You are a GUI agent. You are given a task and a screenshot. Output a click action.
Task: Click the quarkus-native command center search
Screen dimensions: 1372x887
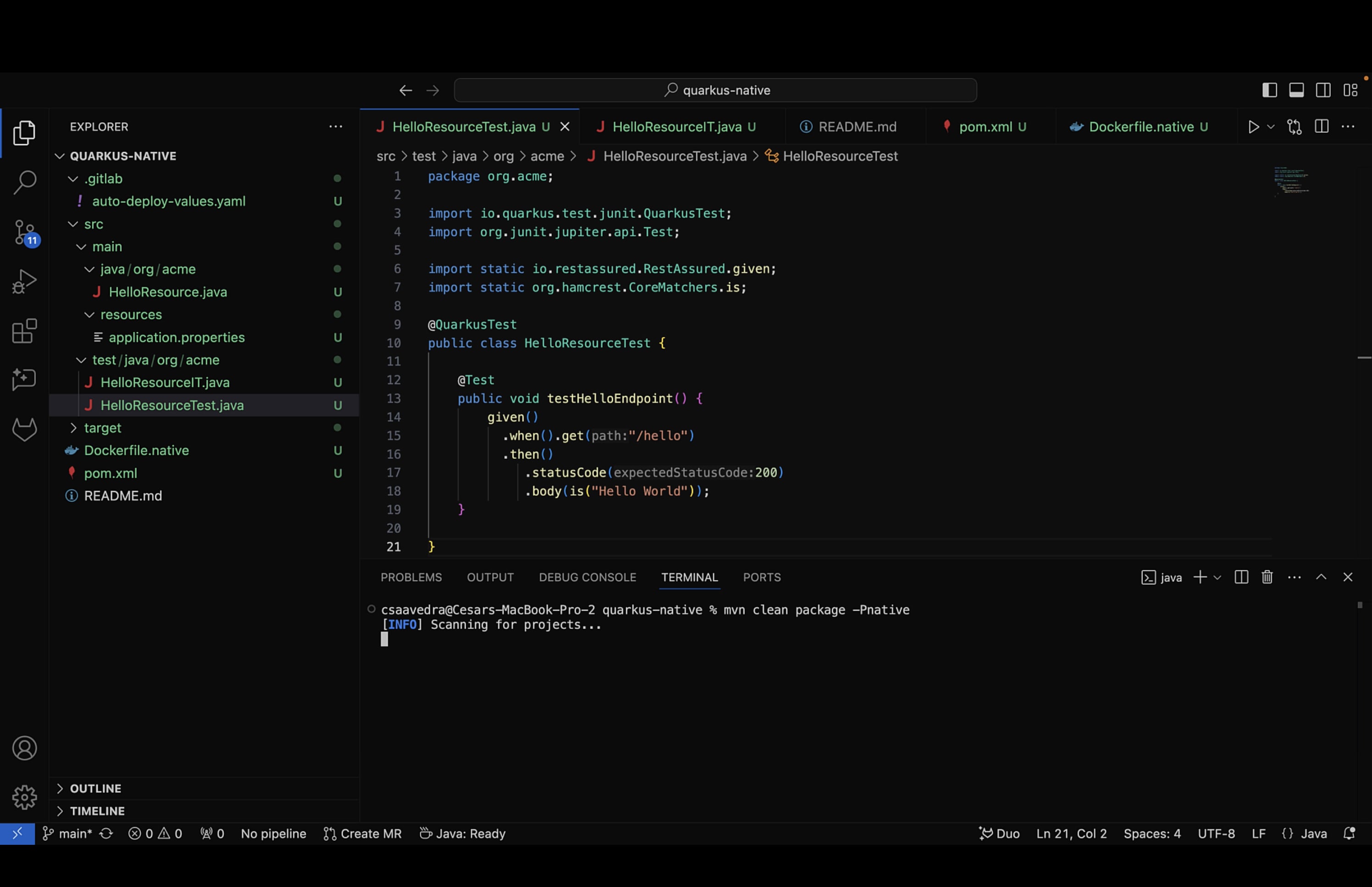(x=716, y=90)
